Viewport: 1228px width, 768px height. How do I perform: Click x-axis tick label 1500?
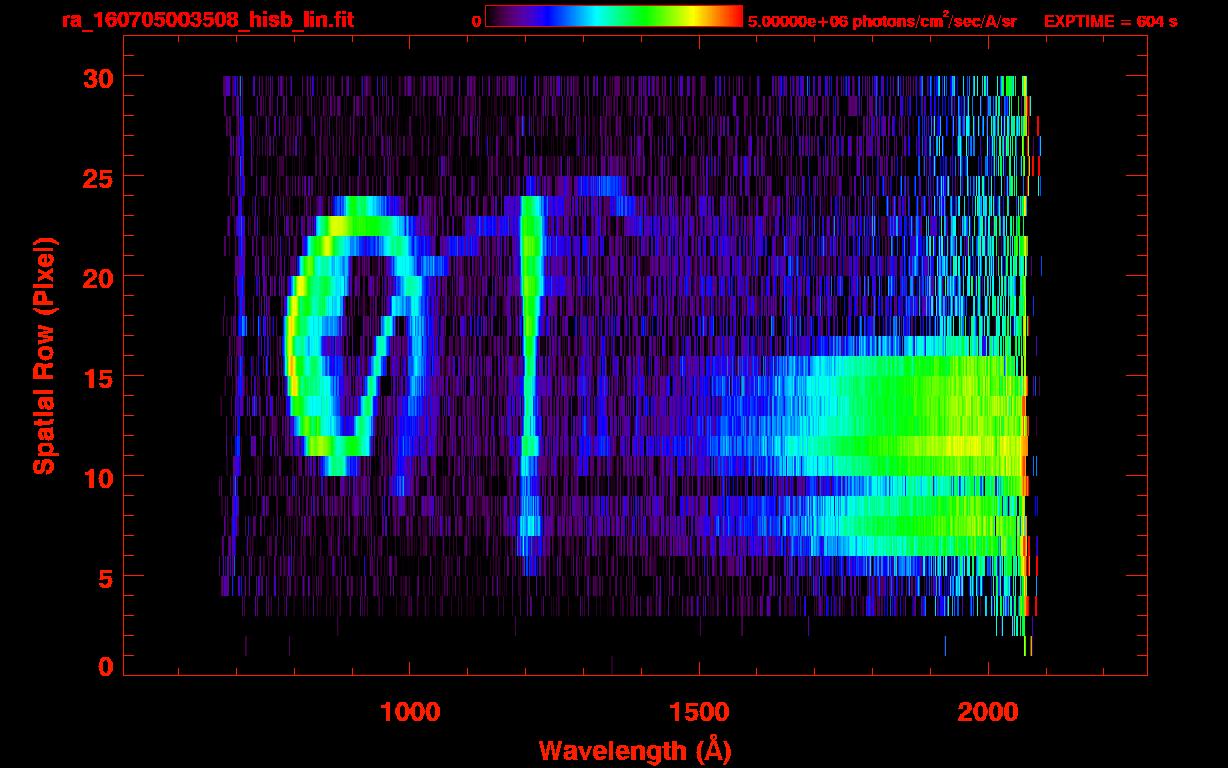click(x=699, y=712)
